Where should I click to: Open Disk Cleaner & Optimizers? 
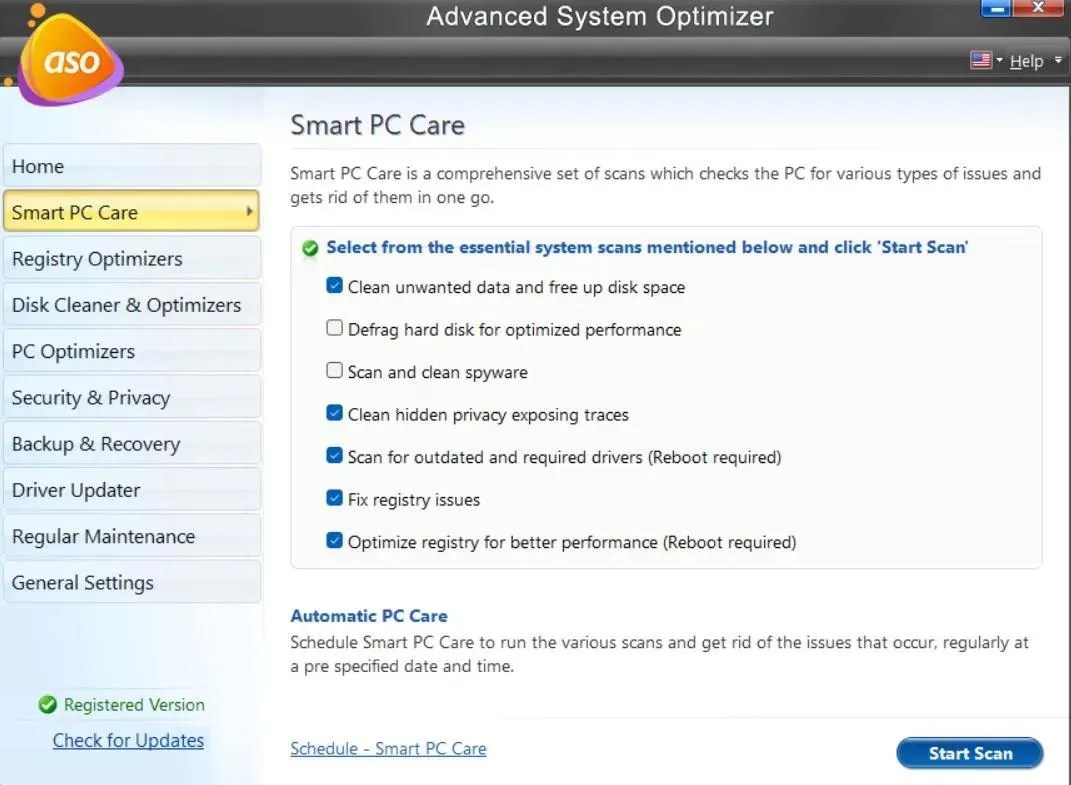pos(126,304)
